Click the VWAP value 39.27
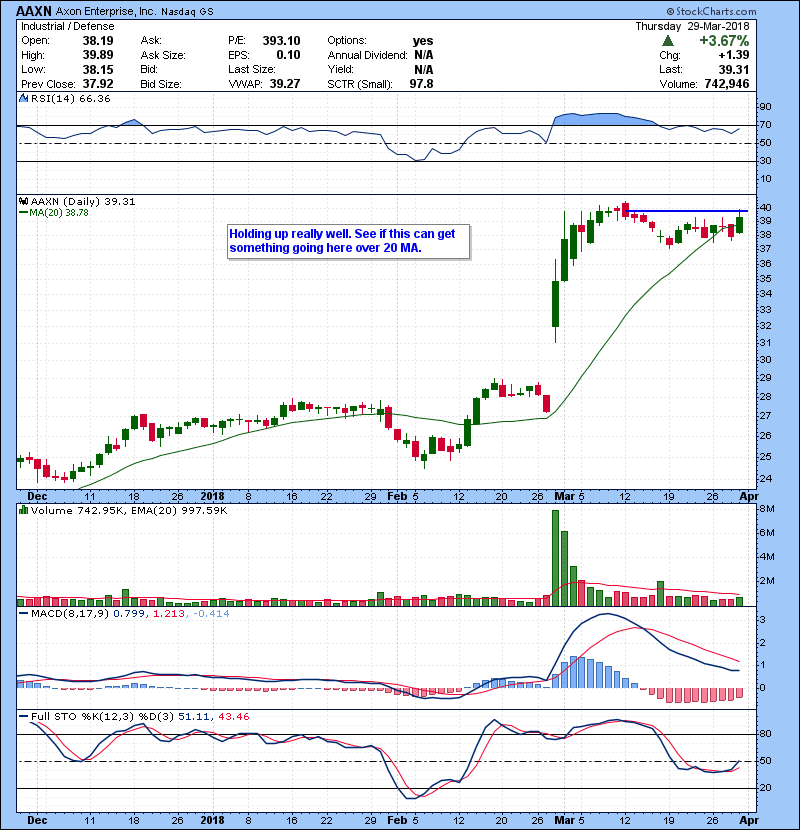This screenshot has height=830, width=800. tap(285, 84)
